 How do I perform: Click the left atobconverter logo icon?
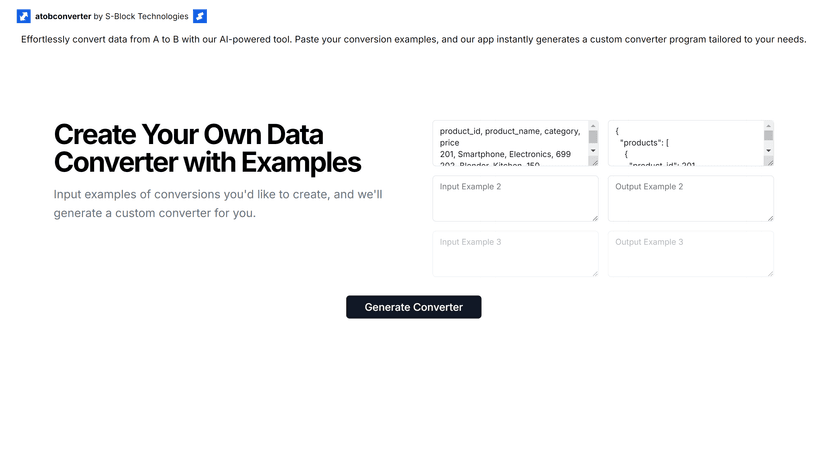(24, 16)
